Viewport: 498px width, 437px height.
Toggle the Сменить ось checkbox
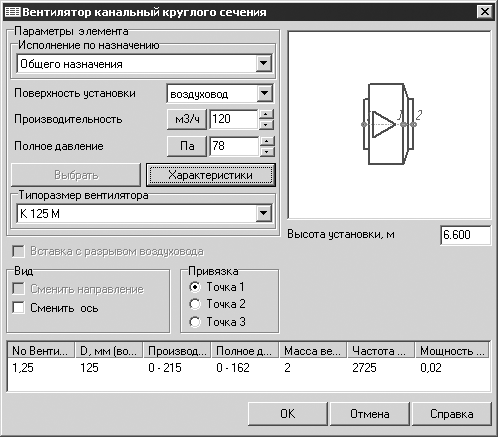click(18, 307)
